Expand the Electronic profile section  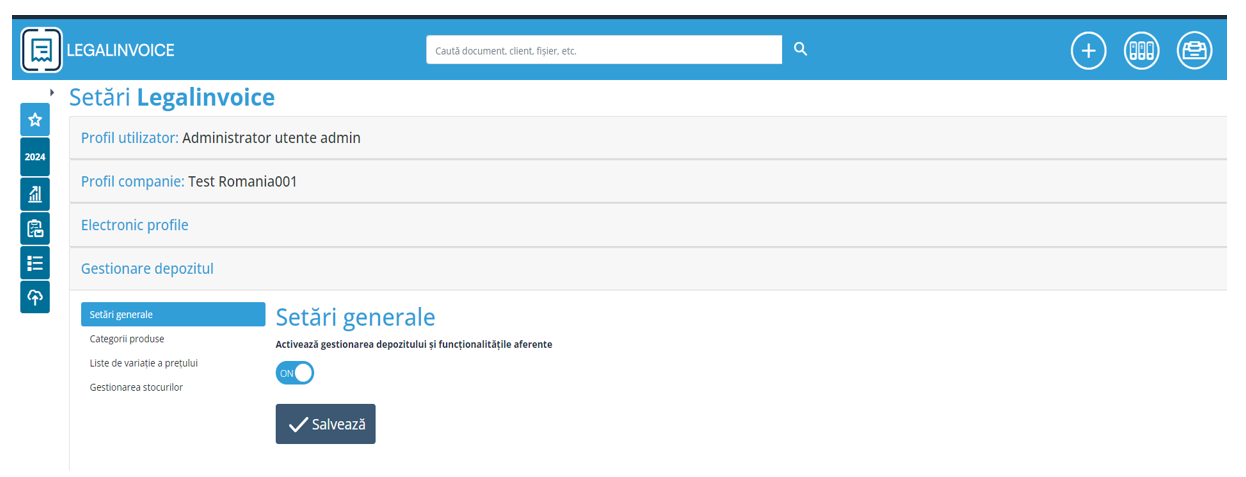(135, 225)
